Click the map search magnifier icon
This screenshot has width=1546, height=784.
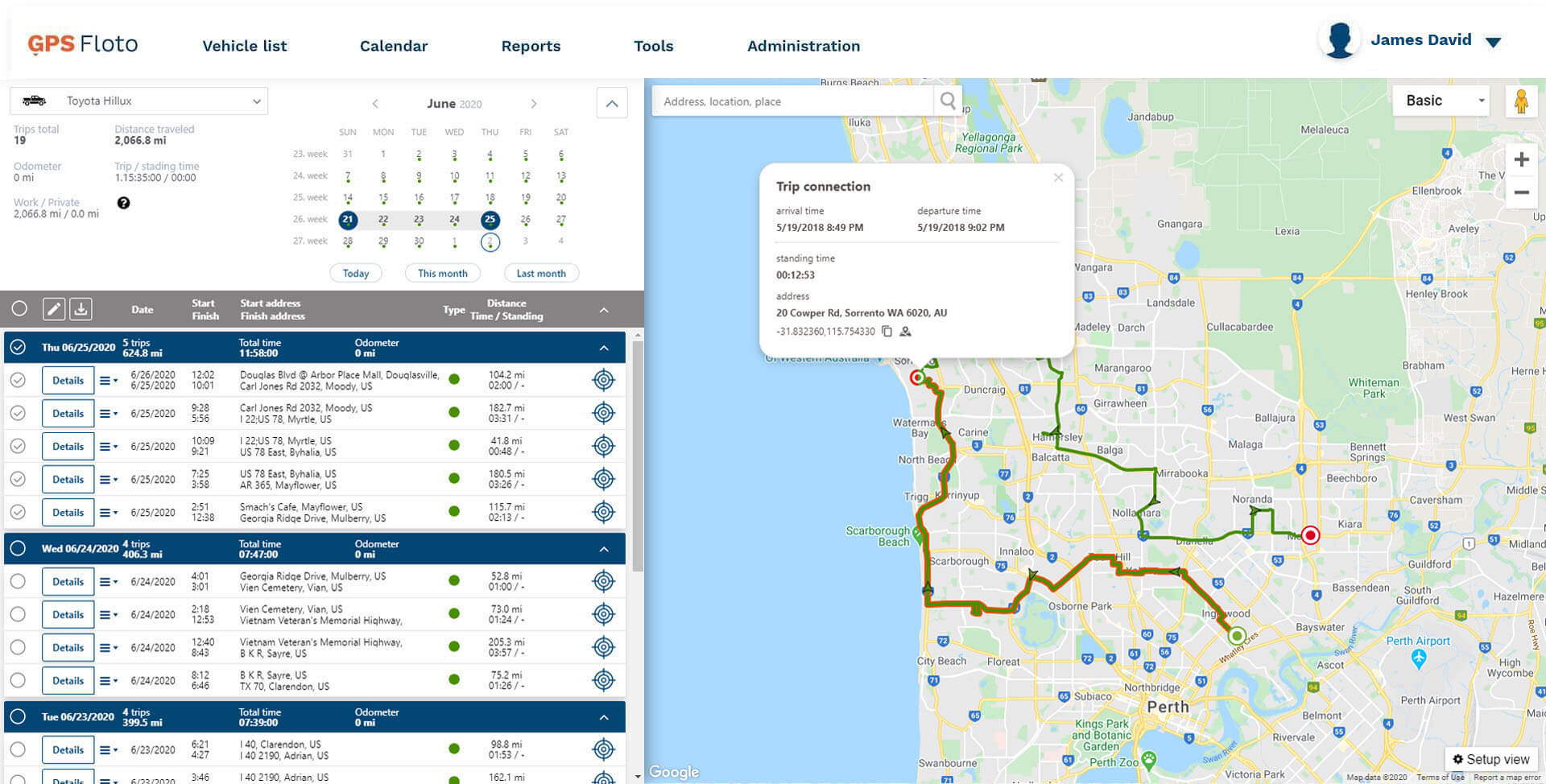point(948,101)
